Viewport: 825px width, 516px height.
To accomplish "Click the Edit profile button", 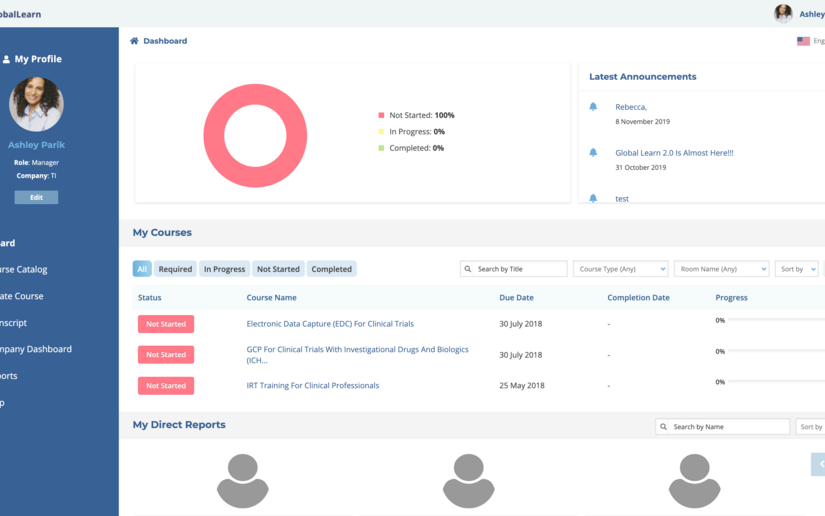I will (36, 197).
